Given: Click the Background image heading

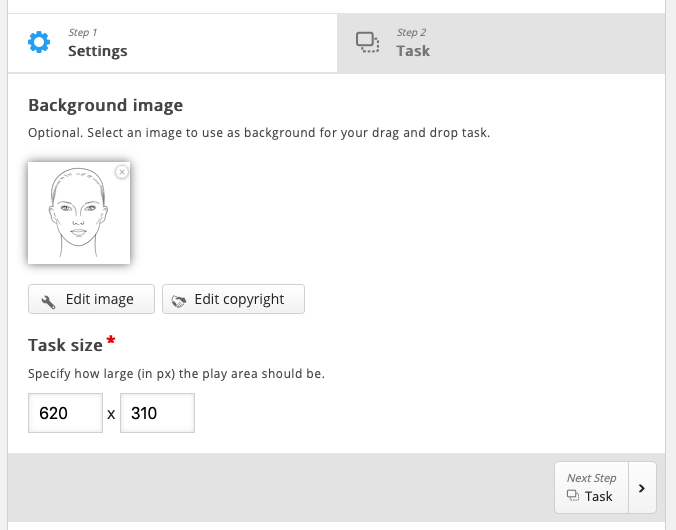Looking at the screenshot, I should coord(106,105).
